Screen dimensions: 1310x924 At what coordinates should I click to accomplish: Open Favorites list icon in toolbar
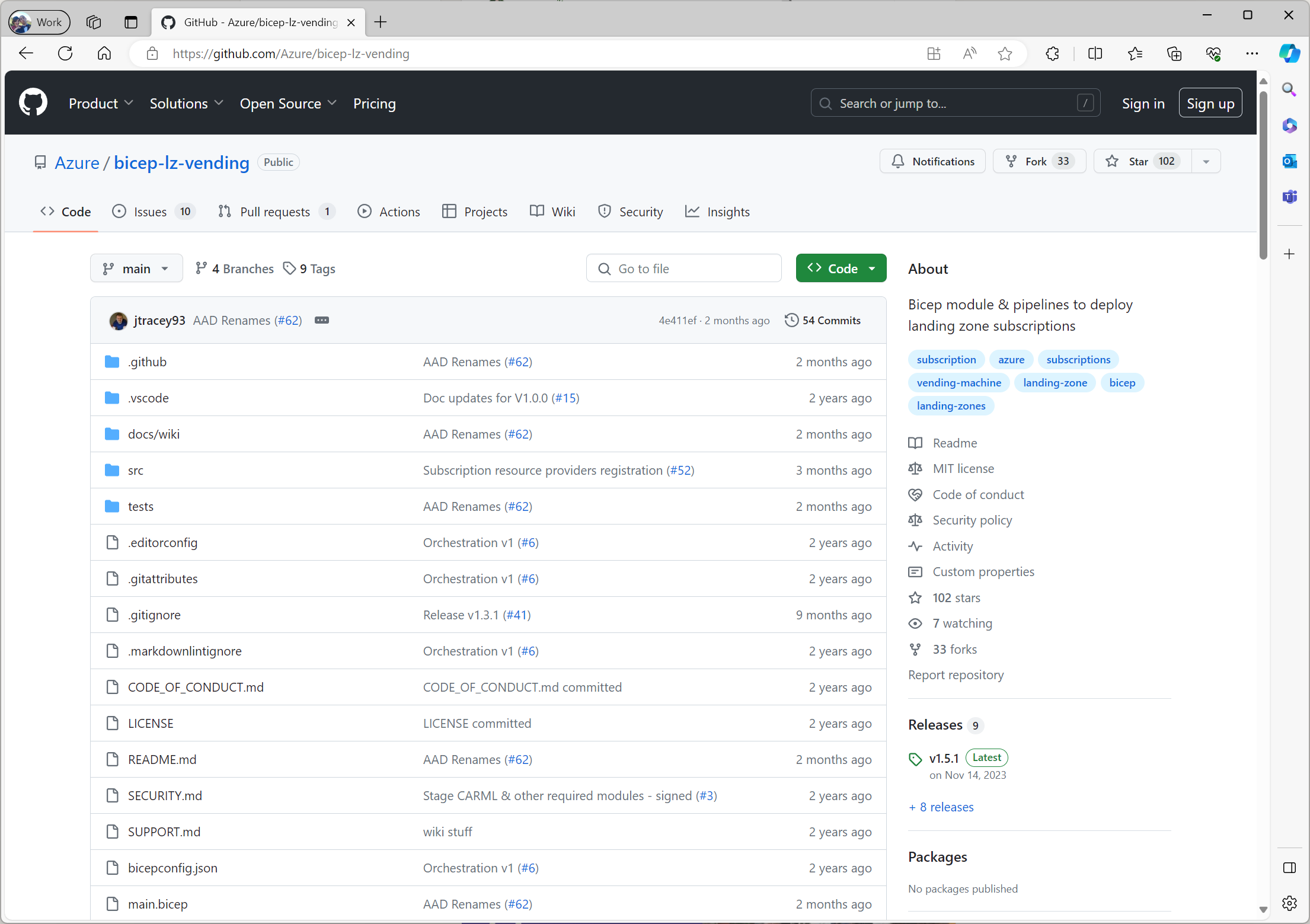click(x=1135, y=54)
